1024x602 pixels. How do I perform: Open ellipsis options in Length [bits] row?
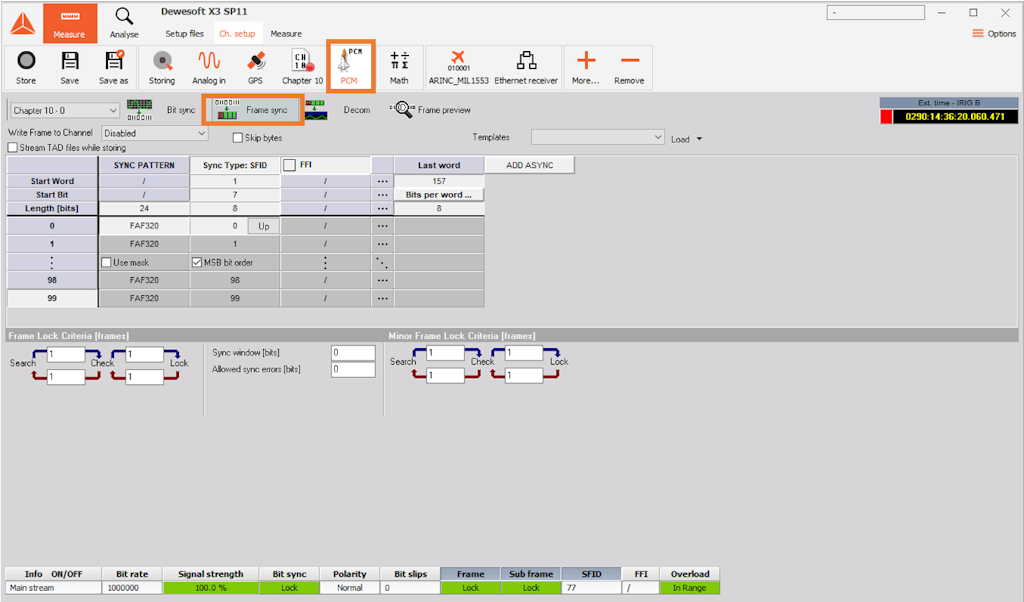(x=383, y=208)
